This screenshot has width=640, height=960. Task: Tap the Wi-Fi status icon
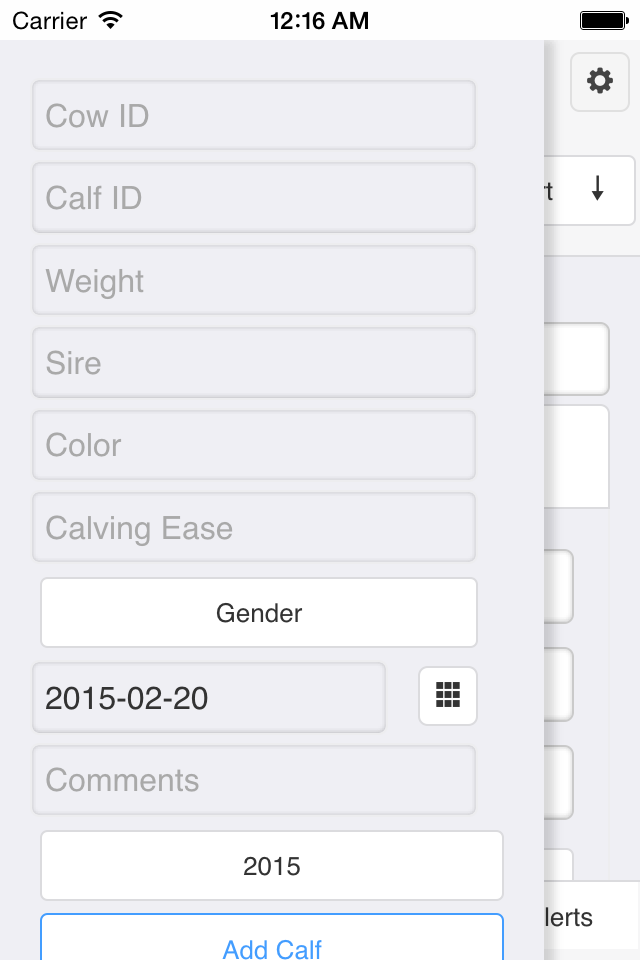click(x=111, y=20)
